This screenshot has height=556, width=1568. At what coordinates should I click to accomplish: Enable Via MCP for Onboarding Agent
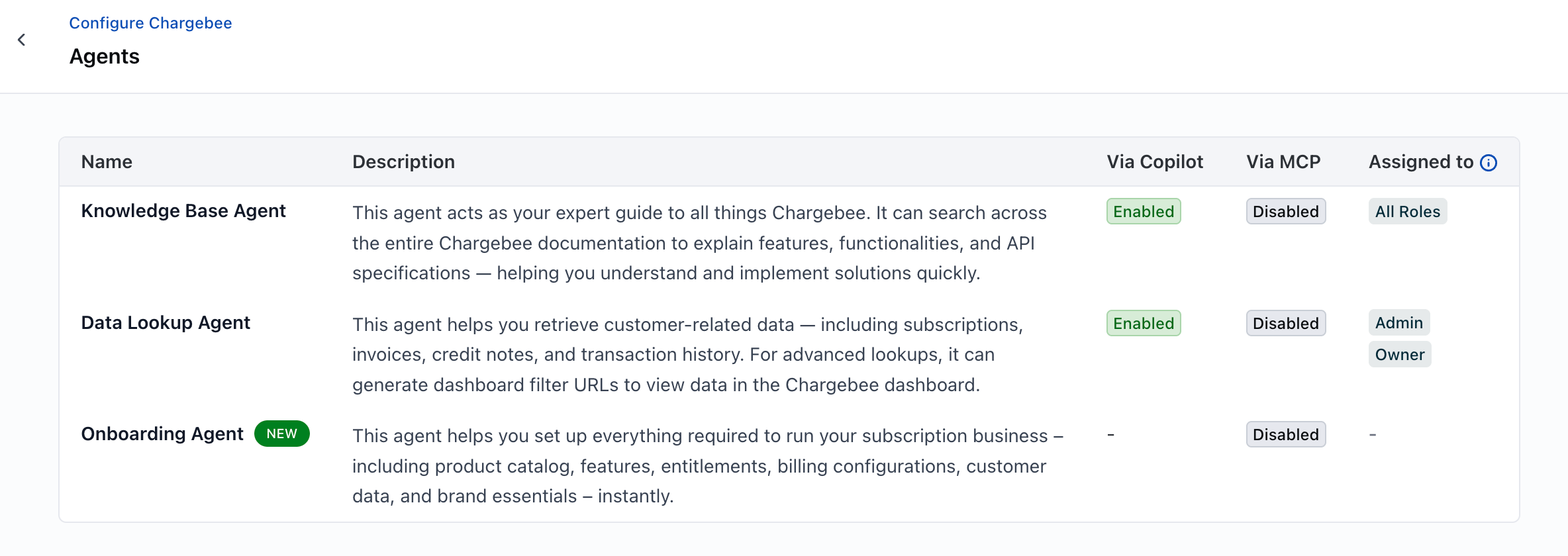click(1285, 434)
